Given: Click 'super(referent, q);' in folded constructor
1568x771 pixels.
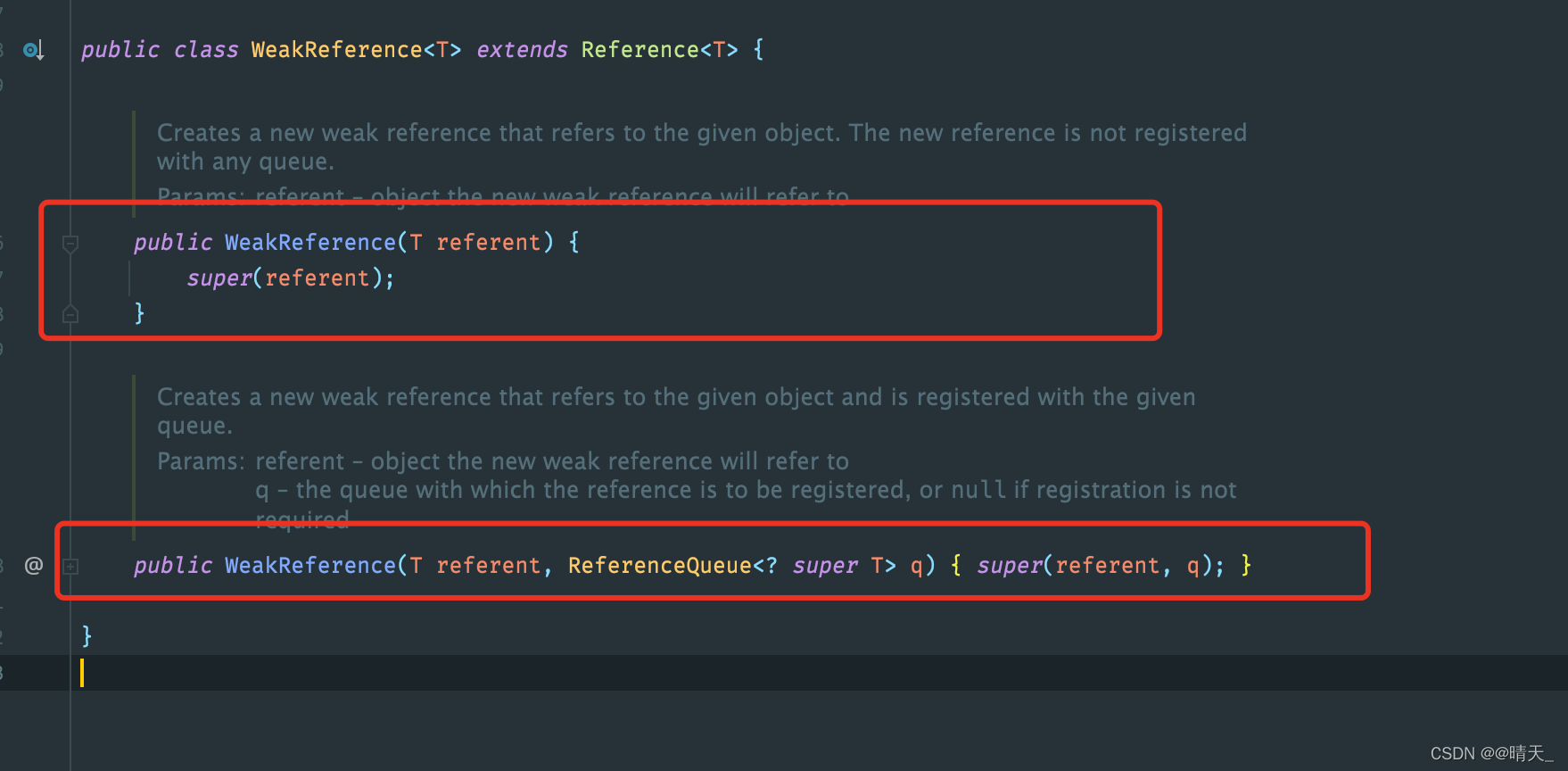Looking at the screenshot, I should pos(1101,566).
